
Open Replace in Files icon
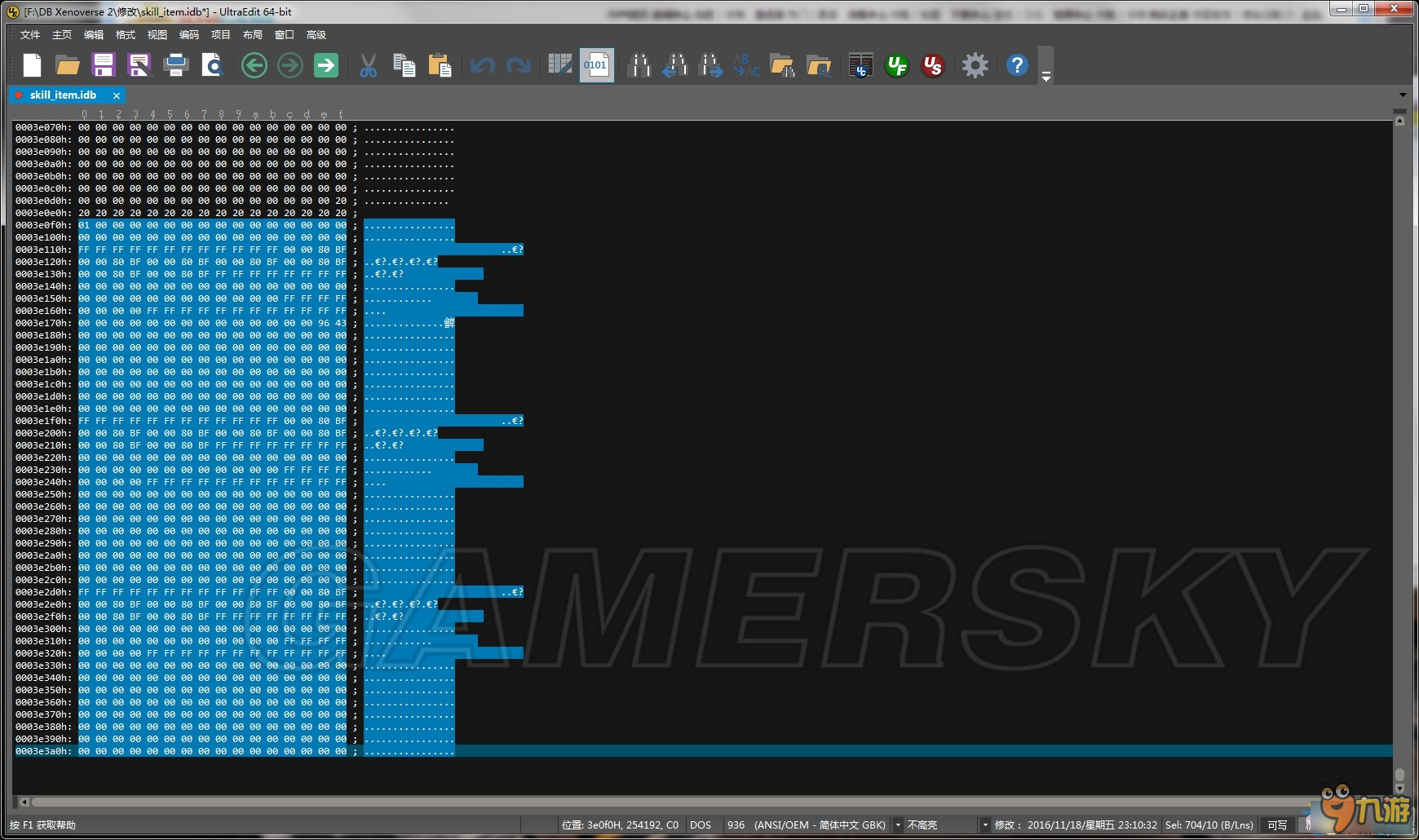click(x=818, y=65)
